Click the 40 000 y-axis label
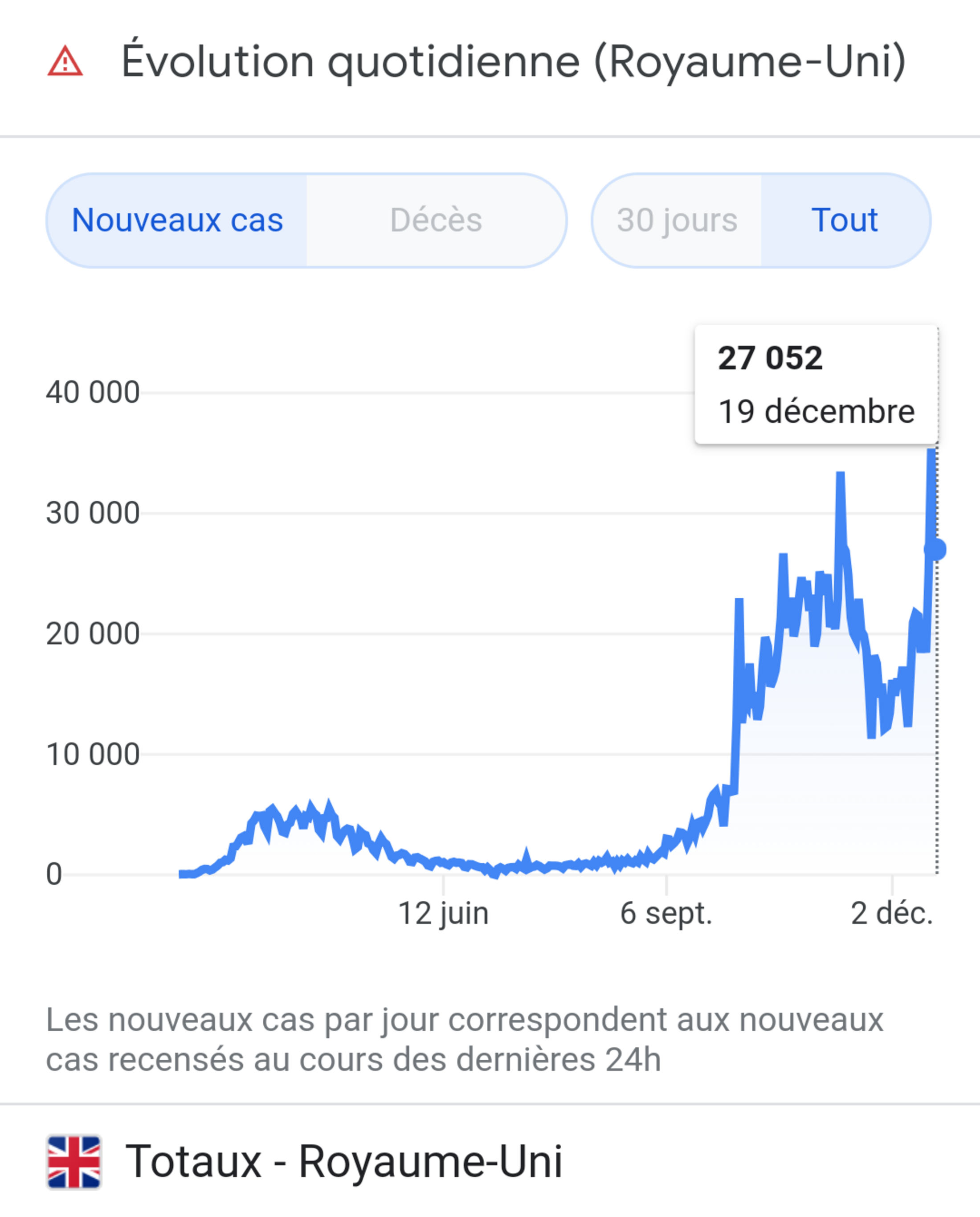Viewport: 980px width, 1217px height. [x=93, y=392]
